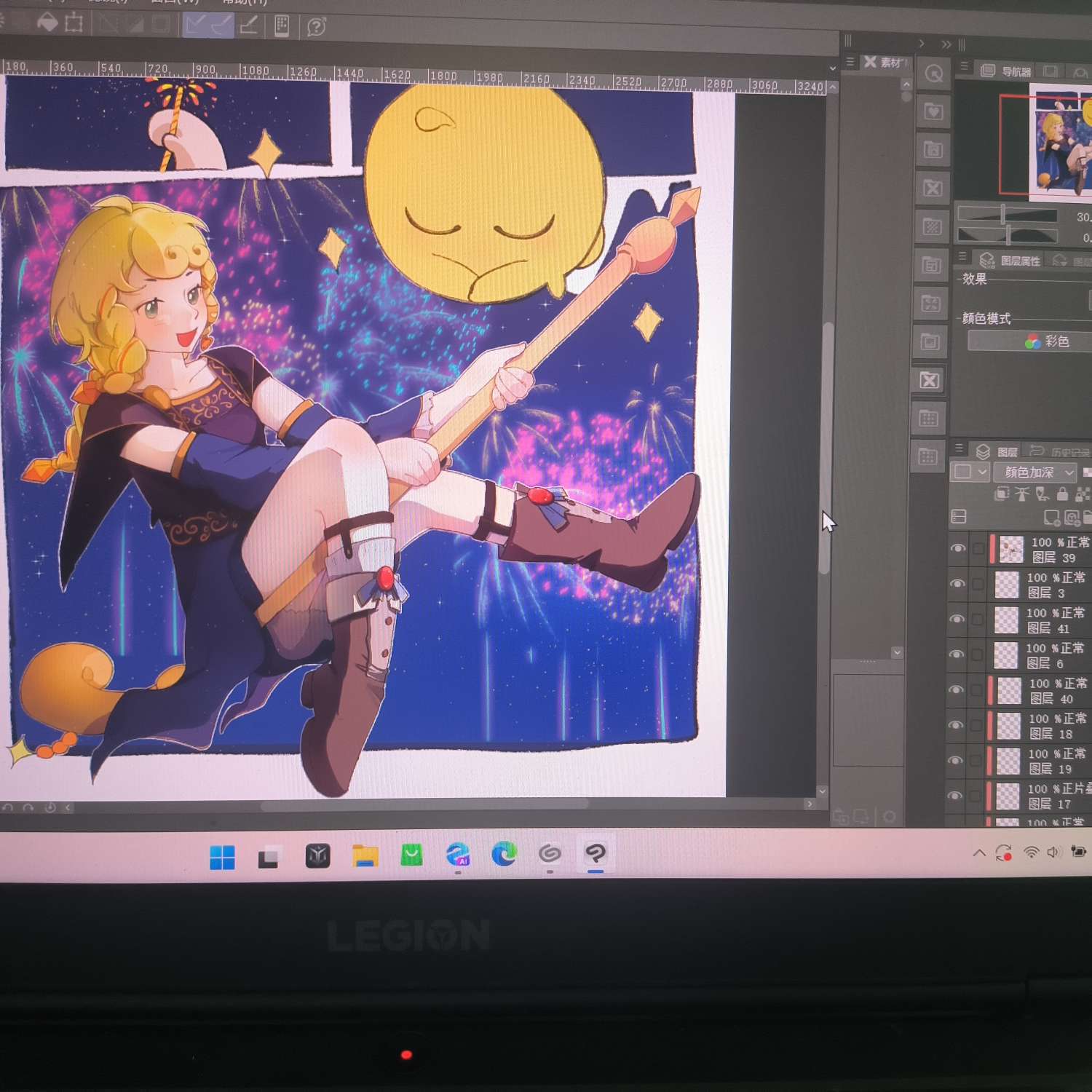Viewport: 1092px width, 1092px height.
Task: Set as reference layer lighthouse icon
Action: coord(1022,494)
